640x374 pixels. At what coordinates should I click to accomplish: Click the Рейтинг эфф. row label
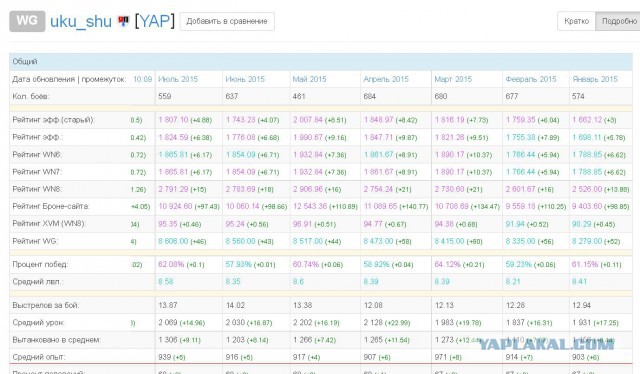[38, 137]
